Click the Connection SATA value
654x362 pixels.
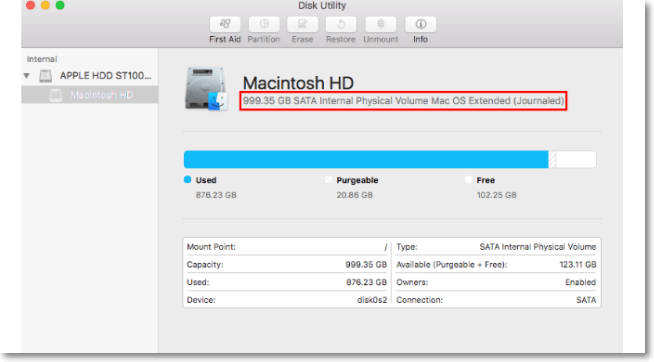pos(586,300)
